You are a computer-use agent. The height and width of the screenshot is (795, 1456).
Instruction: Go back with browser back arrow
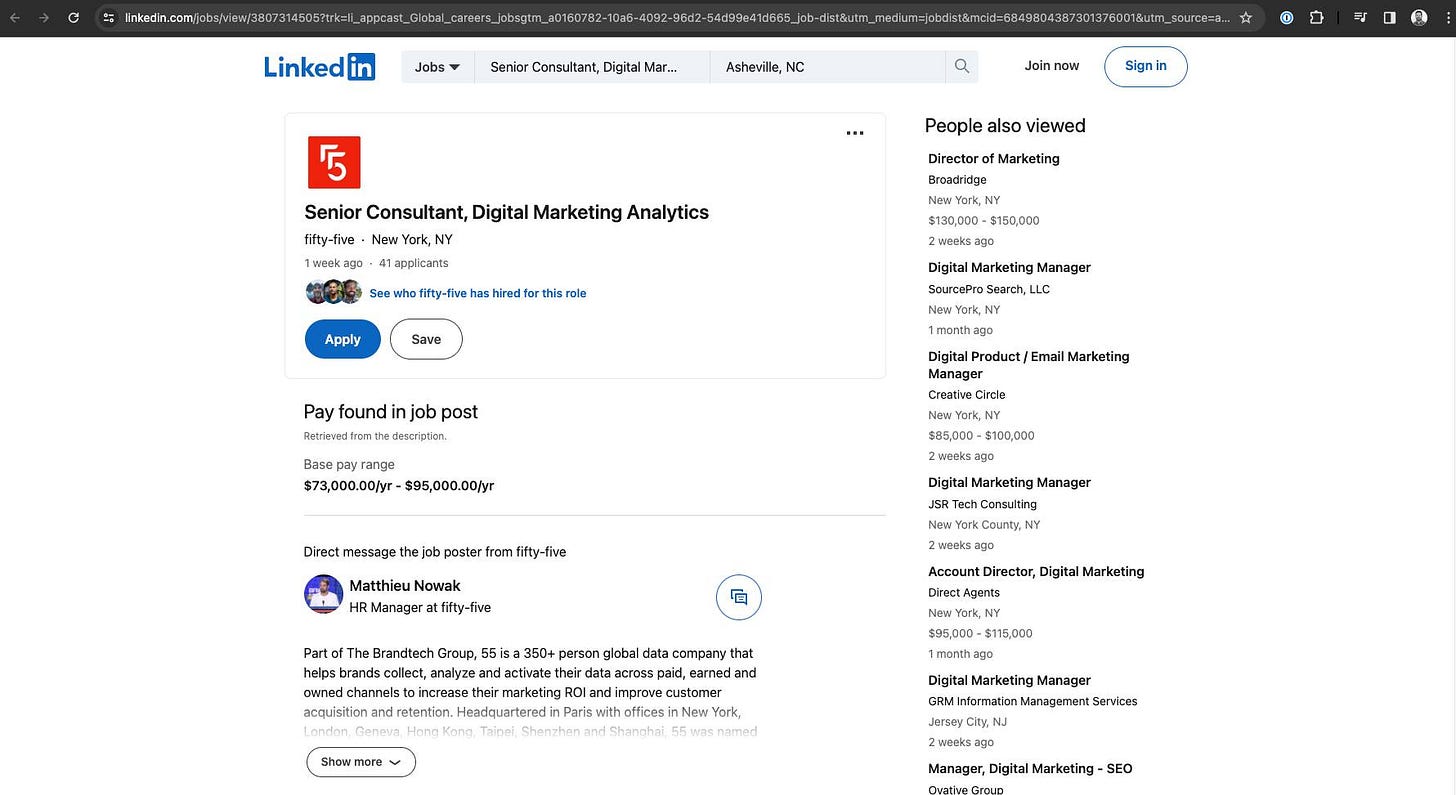pos(15,17)
